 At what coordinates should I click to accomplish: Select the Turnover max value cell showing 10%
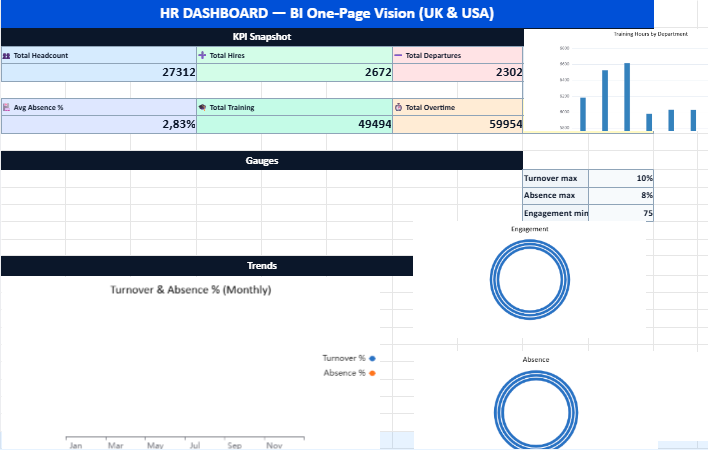(x=621, y=177)
